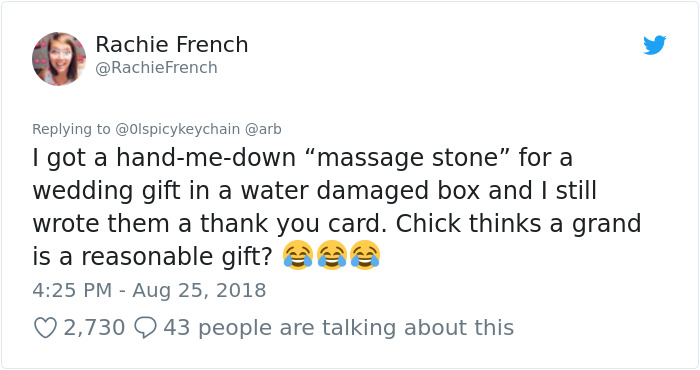Screen dimensions: 700x370
Task: Visit the @RachieFrench handle
Action: pos(157,68)
